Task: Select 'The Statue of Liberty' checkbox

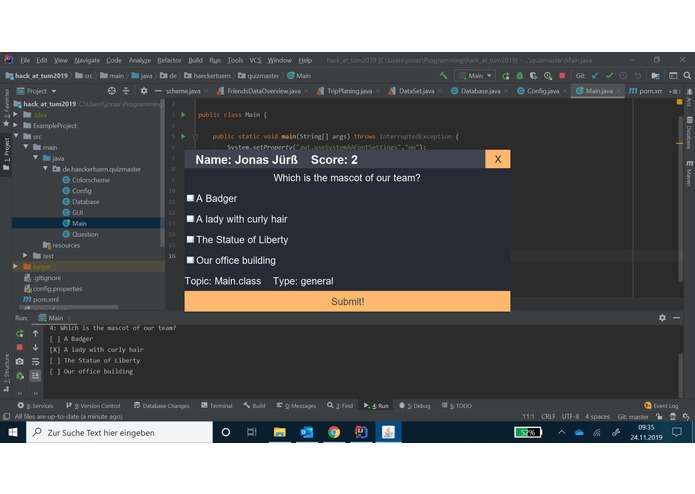Action: (x=190, y=239)
